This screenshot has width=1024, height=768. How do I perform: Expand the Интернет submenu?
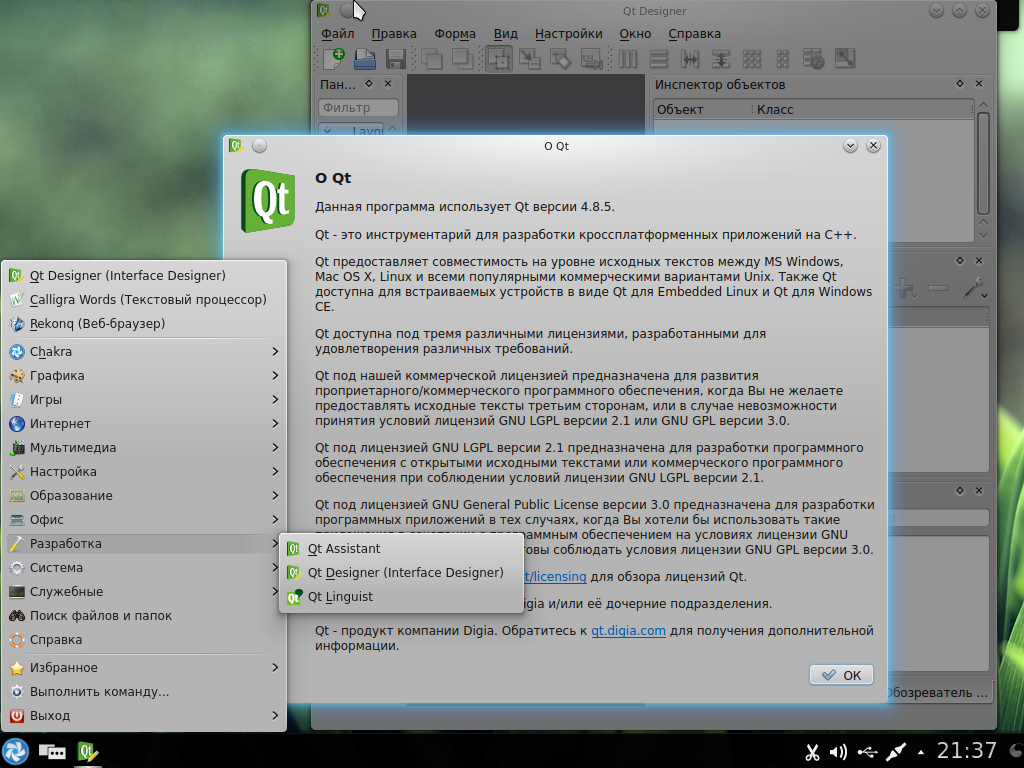click(144, 424)
